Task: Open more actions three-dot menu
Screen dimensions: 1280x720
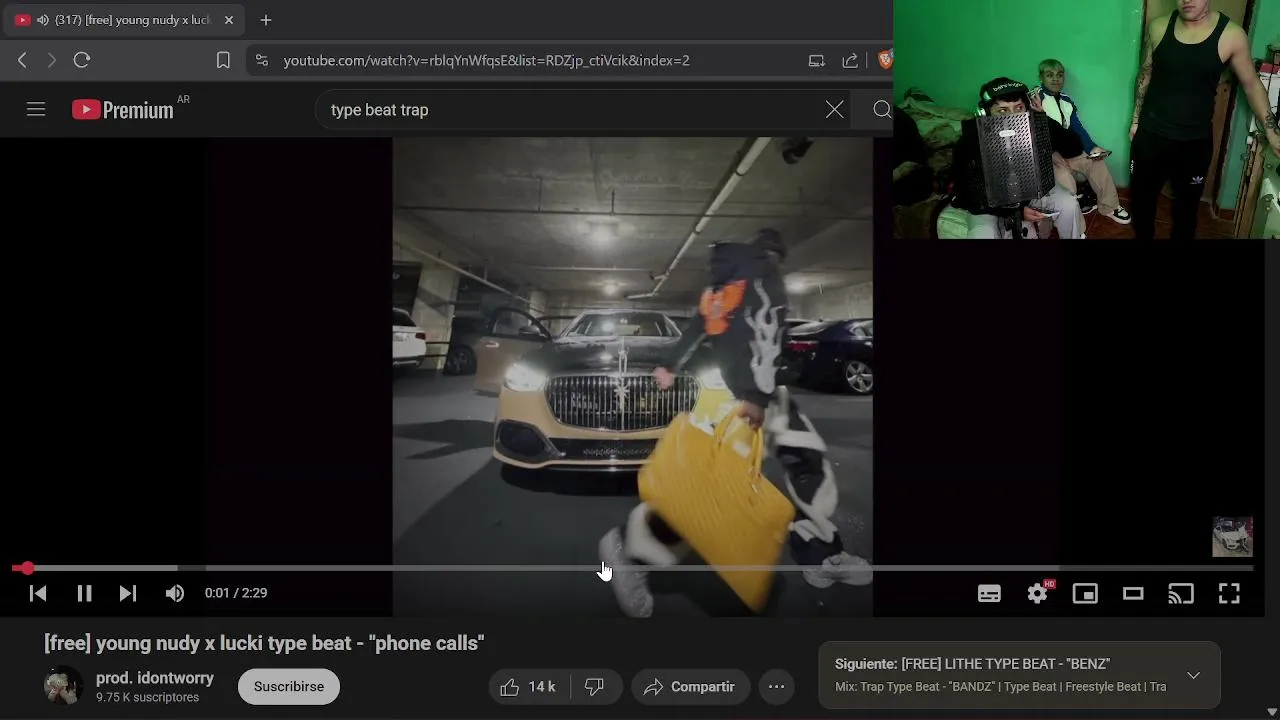Action: [776, 686]
